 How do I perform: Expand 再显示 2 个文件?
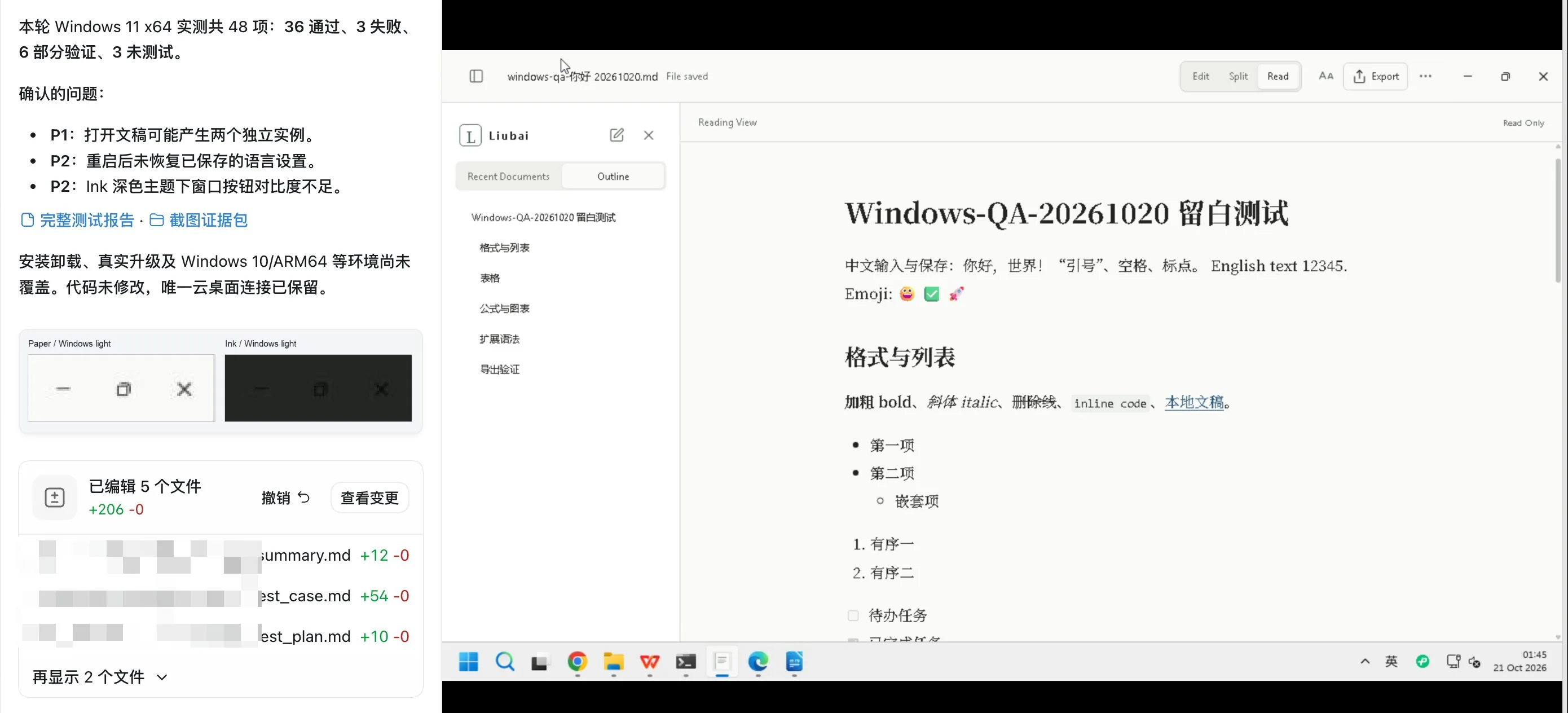pos(100,677)
